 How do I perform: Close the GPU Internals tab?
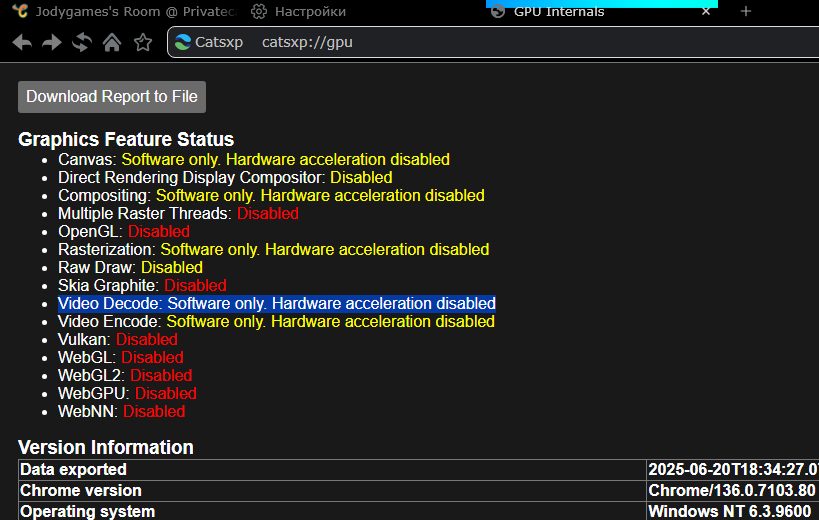point(706,11)
